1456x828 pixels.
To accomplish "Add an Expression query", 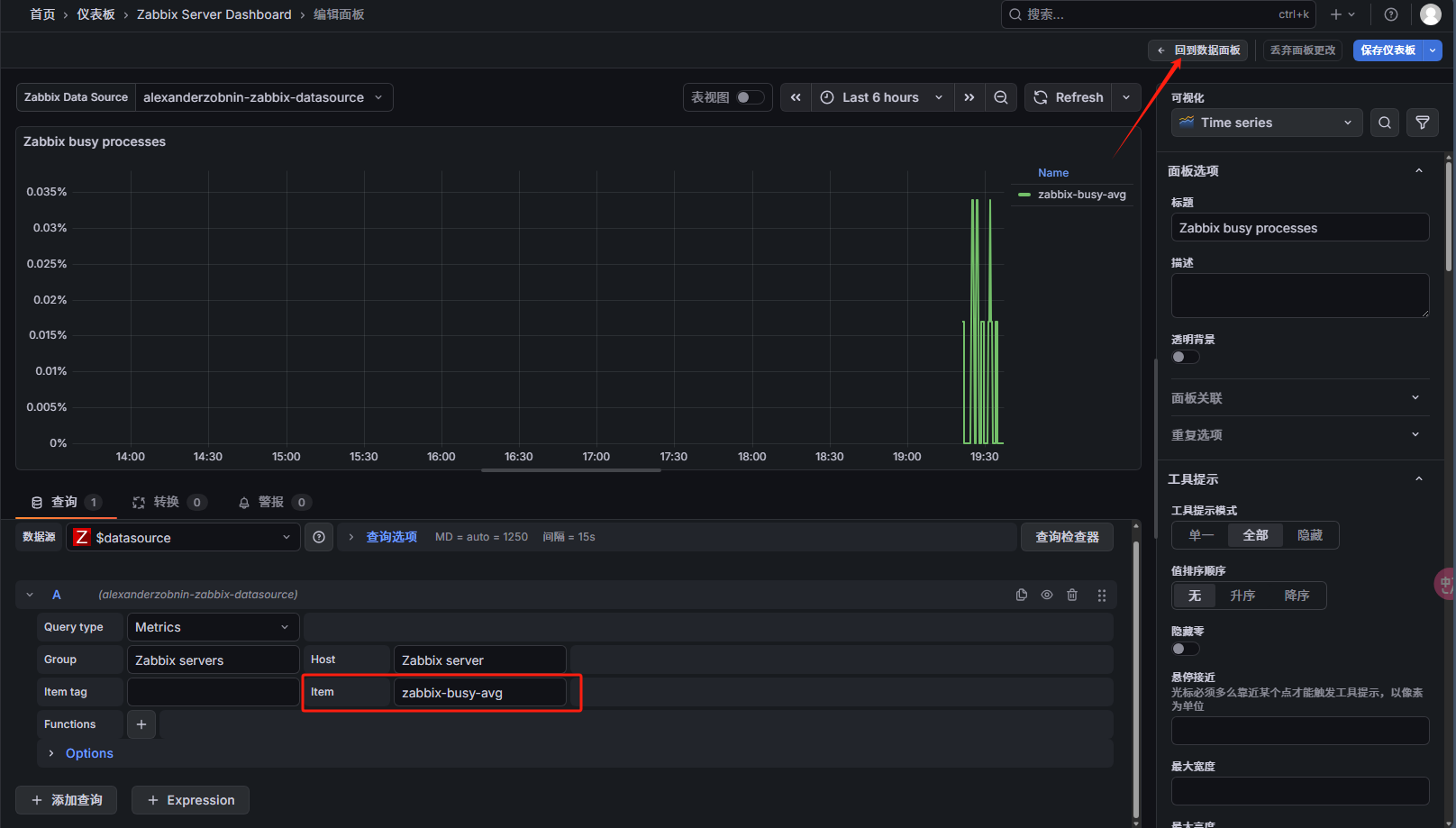I will [x=190, y=800].
